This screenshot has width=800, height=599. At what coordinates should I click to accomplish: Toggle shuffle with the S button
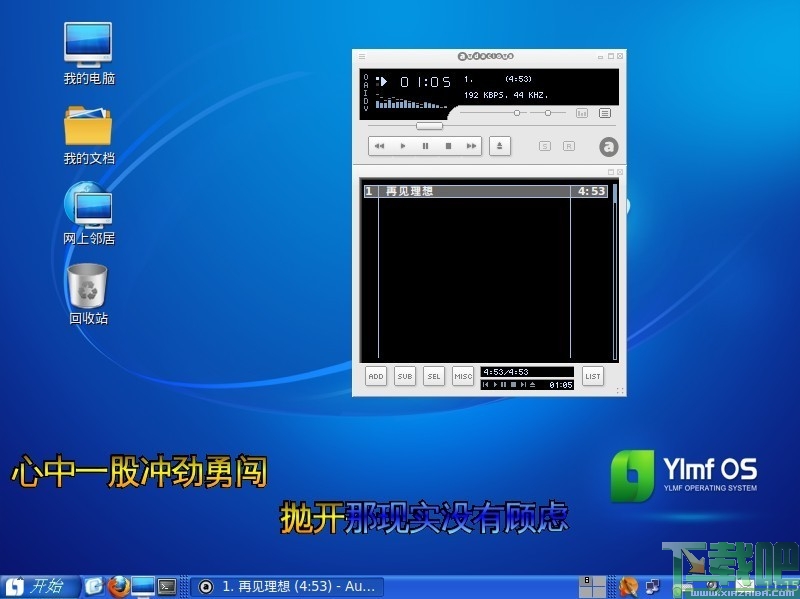click(x=545, y=146)
